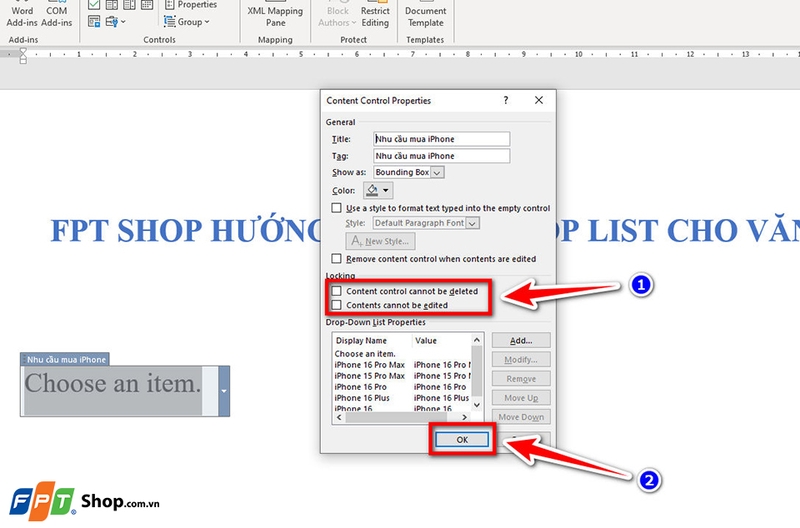
Task: Close the Content Control Properties dialog
Action: coord(539,100)
